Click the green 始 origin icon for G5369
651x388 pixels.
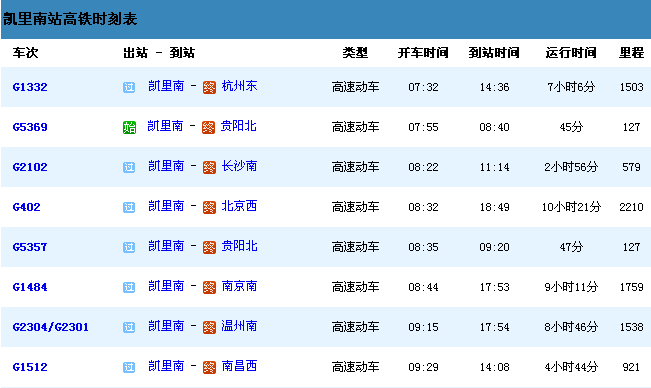point(129,127)
